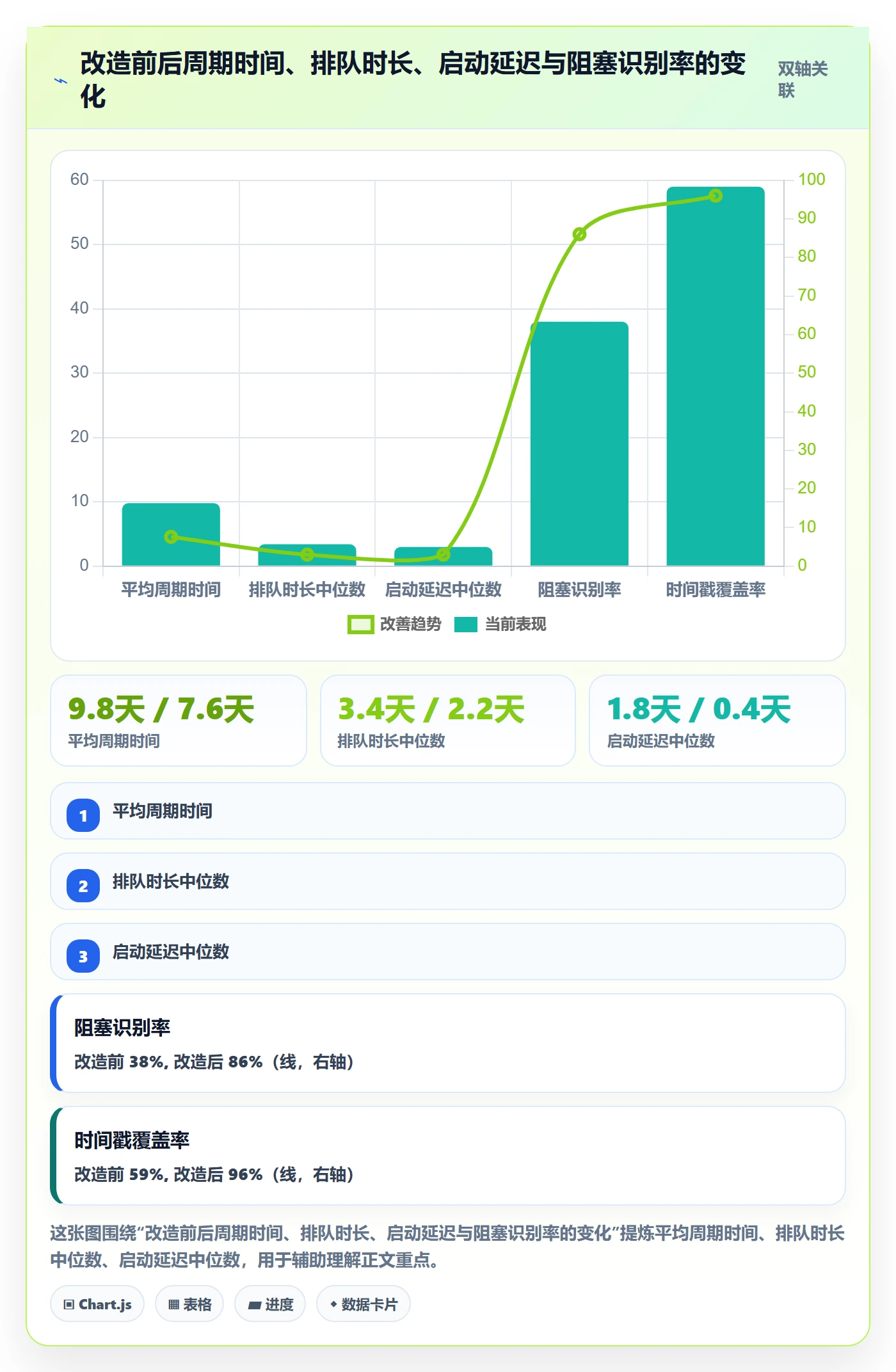This screenshot has height=1372, width=896.
Task: Click the lightning bolt icon beside the title
Action: (61, 81)
